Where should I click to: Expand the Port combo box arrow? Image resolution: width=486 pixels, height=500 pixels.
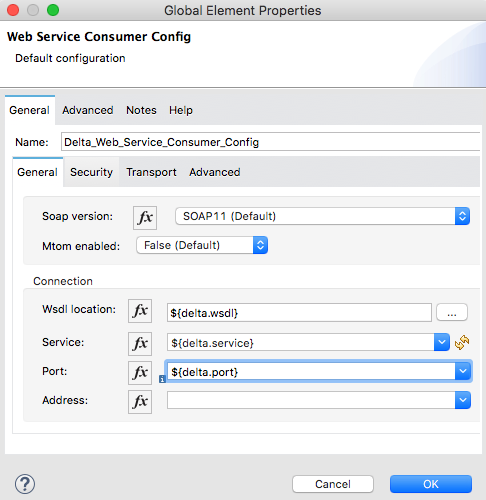coord(463,371)
